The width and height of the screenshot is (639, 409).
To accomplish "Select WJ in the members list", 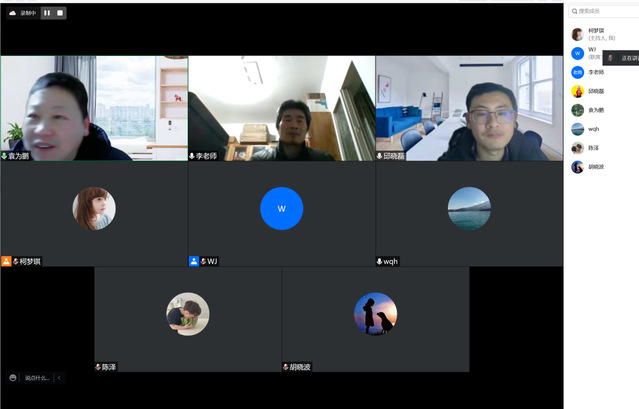I will (590, 52).
